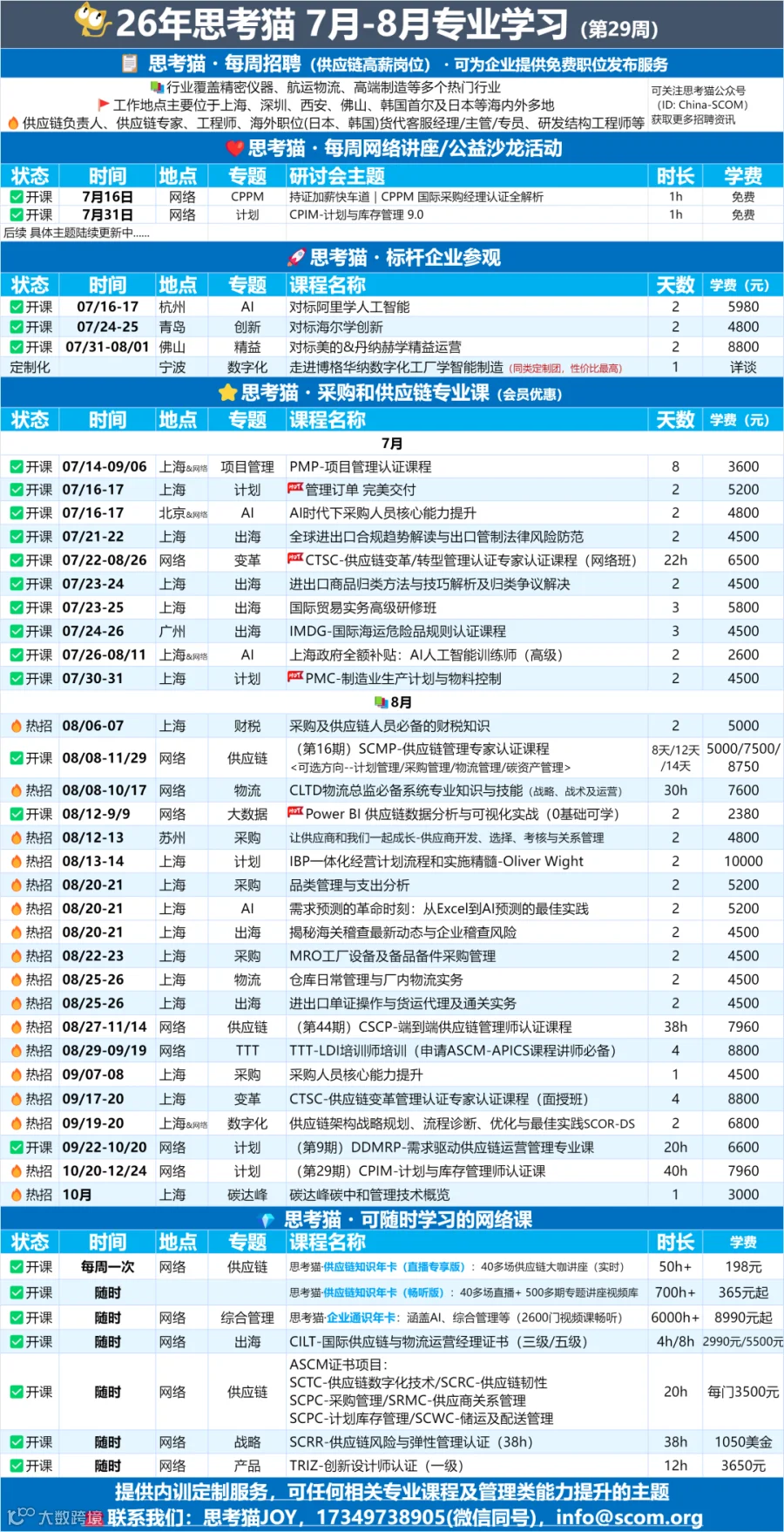Click the green check on 07/24-25 青岛 row
The image size is (784, 1532).
pos(17,327)
